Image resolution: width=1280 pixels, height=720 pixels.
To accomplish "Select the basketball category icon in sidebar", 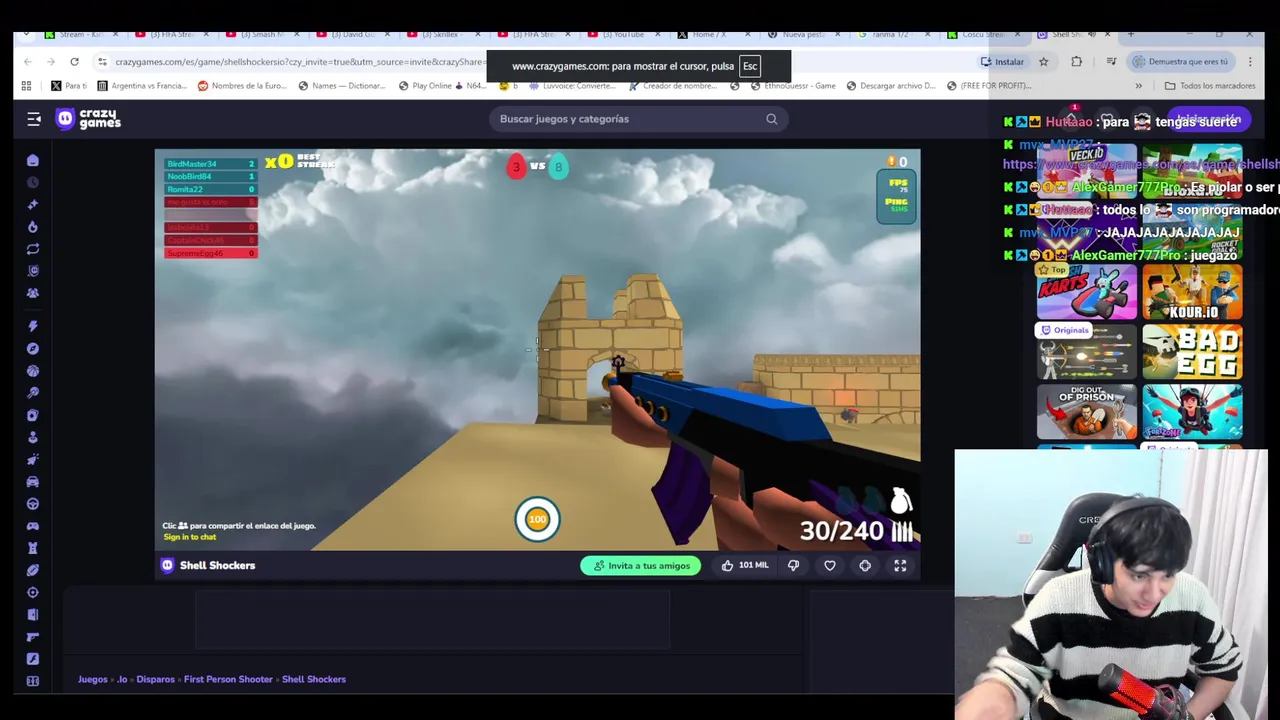I will tap(33, 371).
